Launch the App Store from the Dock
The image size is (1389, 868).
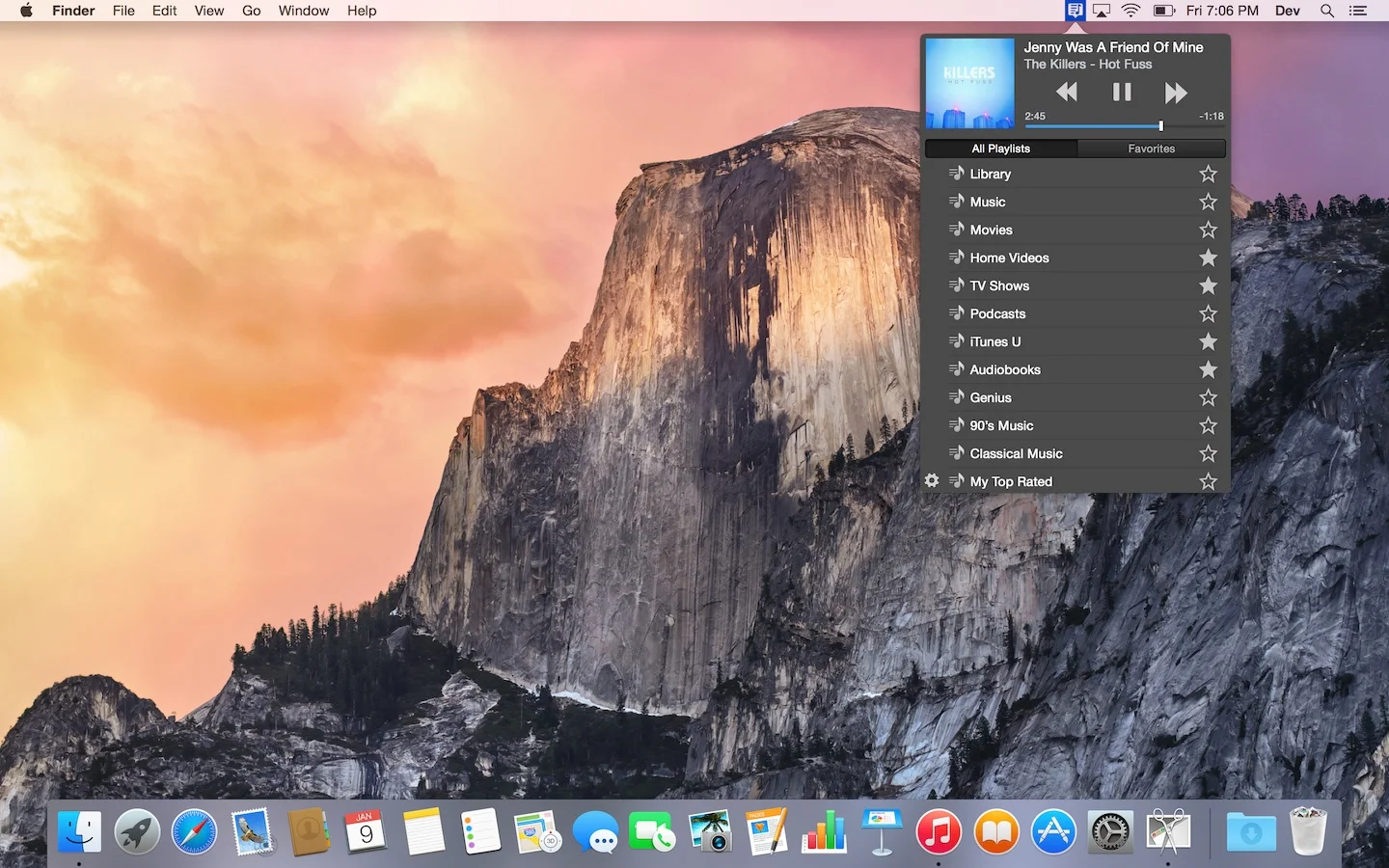1053,831
